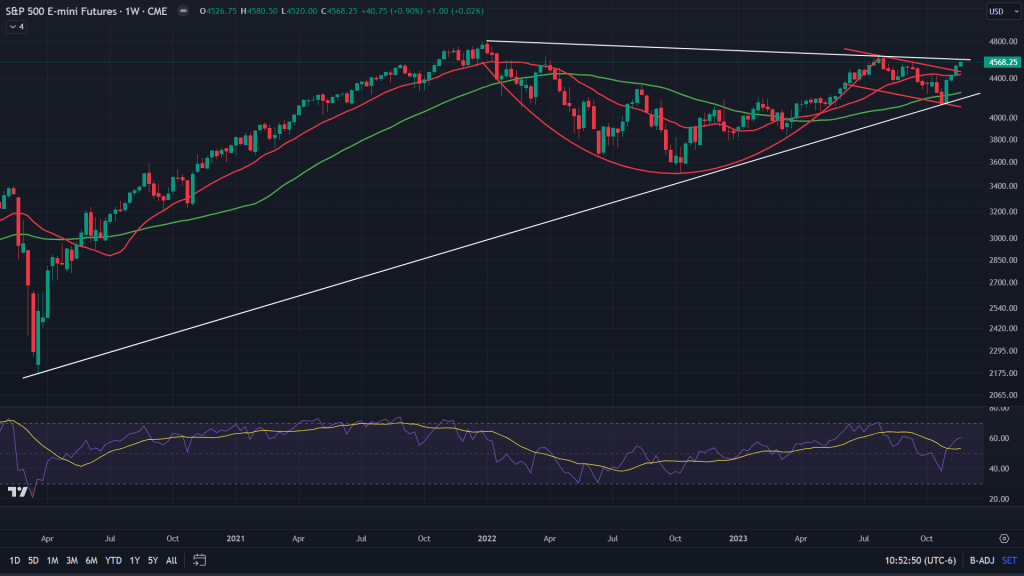The image size is (1024, 576).
Task: Show All available data range
Action: (x=171, y=560)
